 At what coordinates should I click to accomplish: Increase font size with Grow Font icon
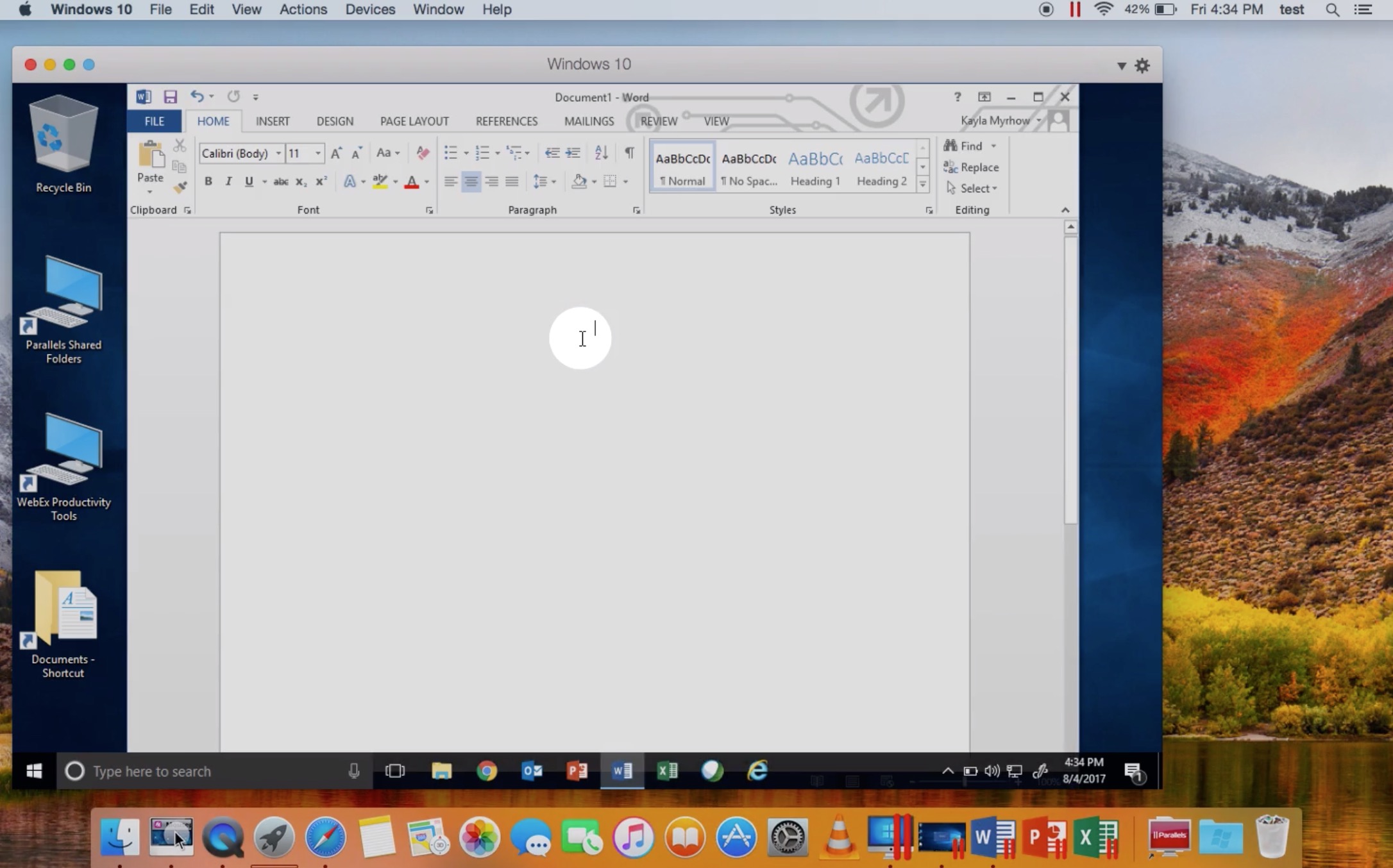[336, 153]
